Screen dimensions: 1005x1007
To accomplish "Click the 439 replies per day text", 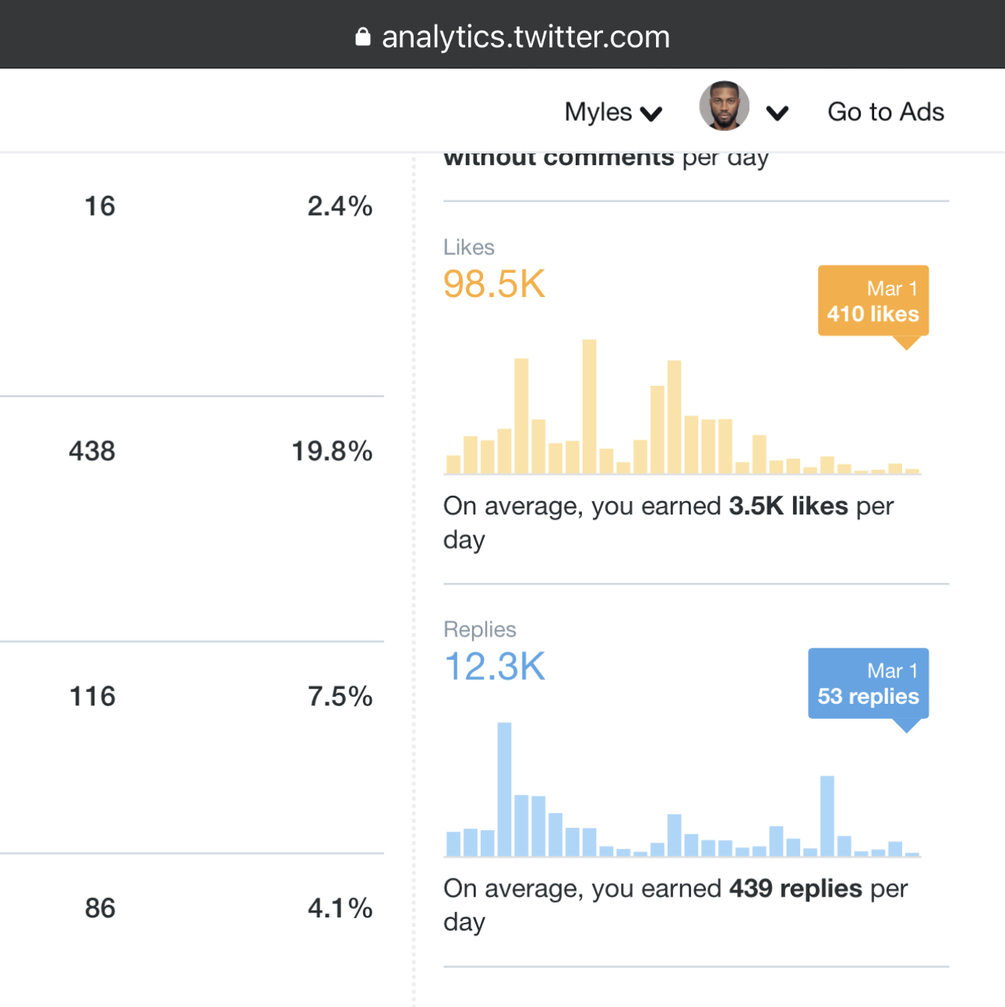I will [x=795, y=888].
